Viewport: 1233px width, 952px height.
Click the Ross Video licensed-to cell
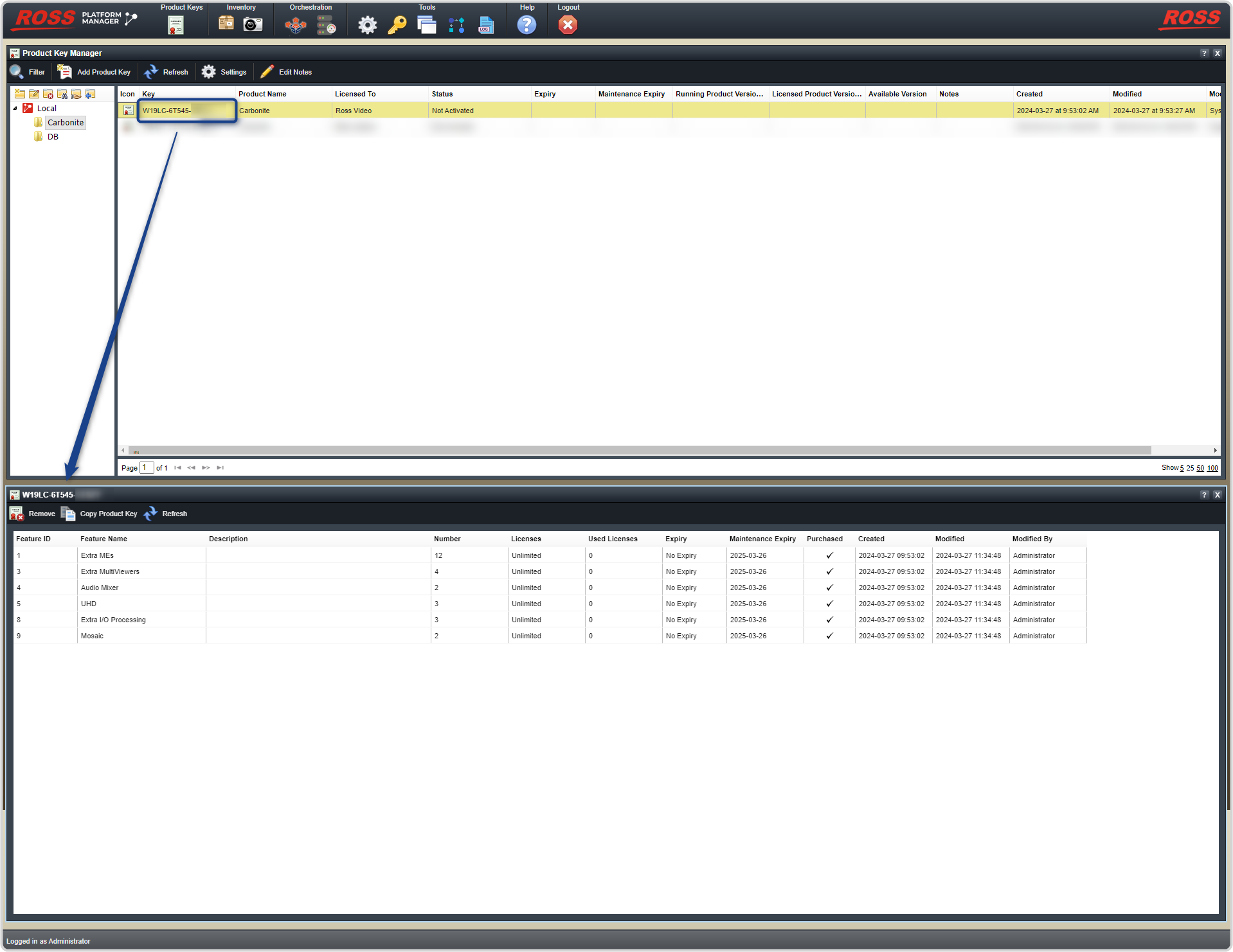coord(380,111)
